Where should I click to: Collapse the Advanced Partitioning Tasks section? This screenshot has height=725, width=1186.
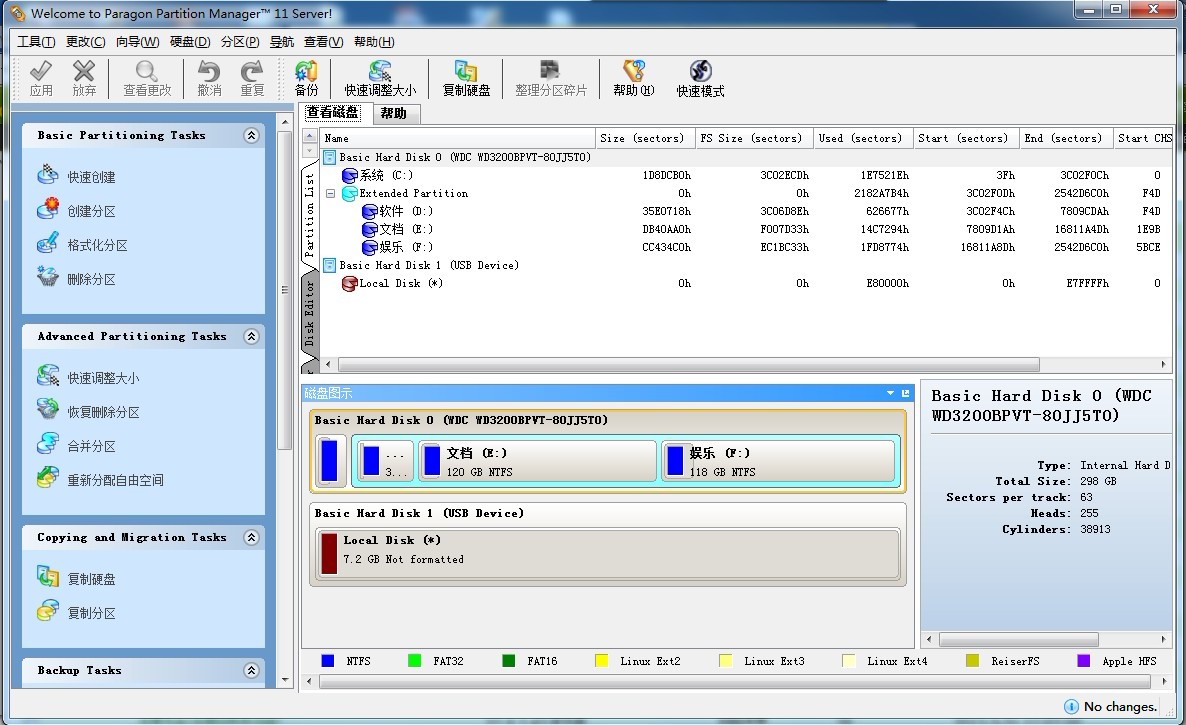tap(251, 337)
